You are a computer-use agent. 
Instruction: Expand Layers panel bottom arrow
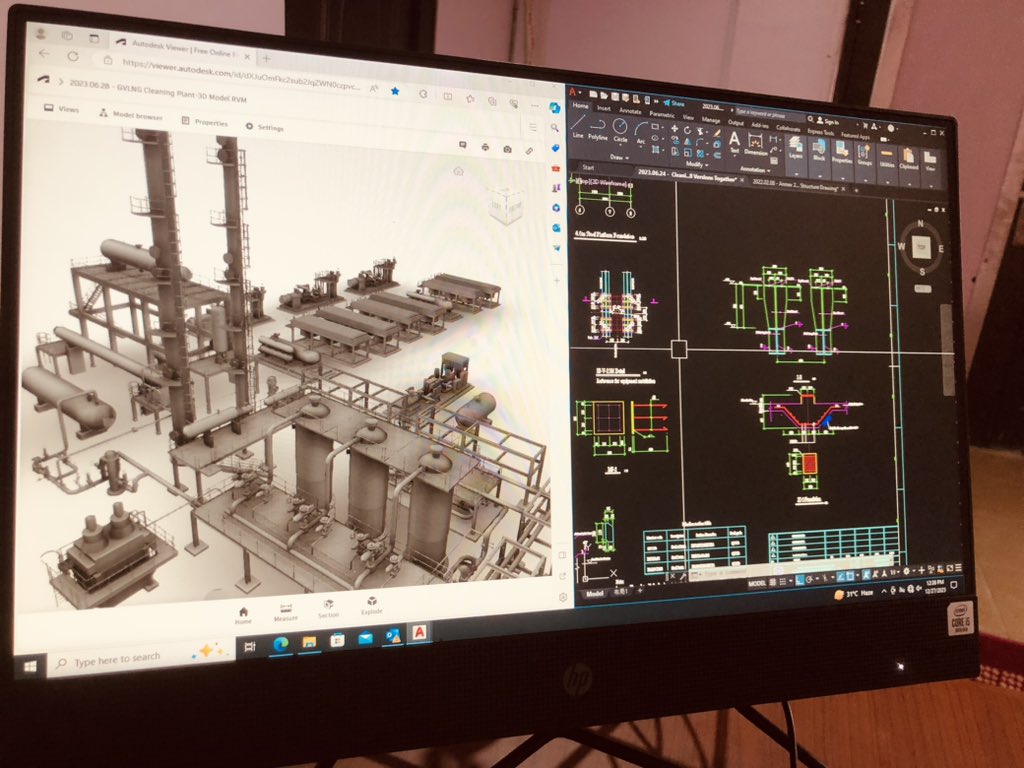(x=796, y=174)
